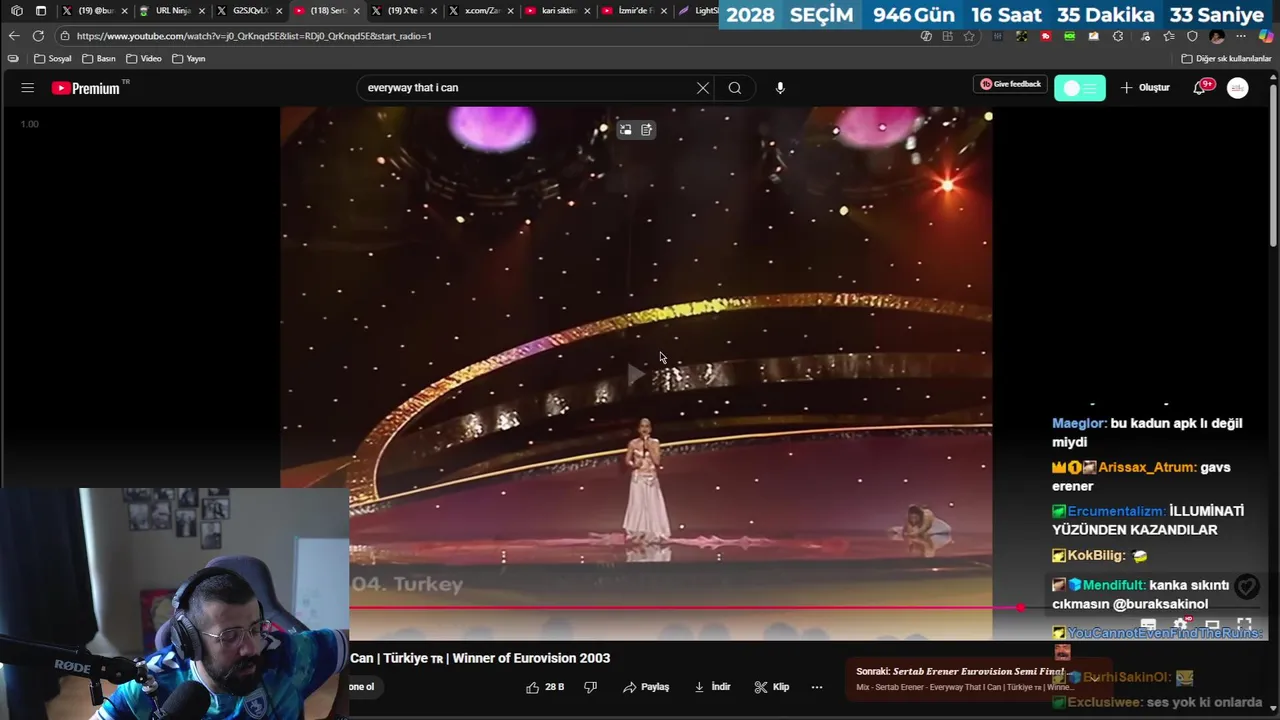Open the browser favorites list icon
The width and height of the screenshot is (1280, 720).
1168,36
